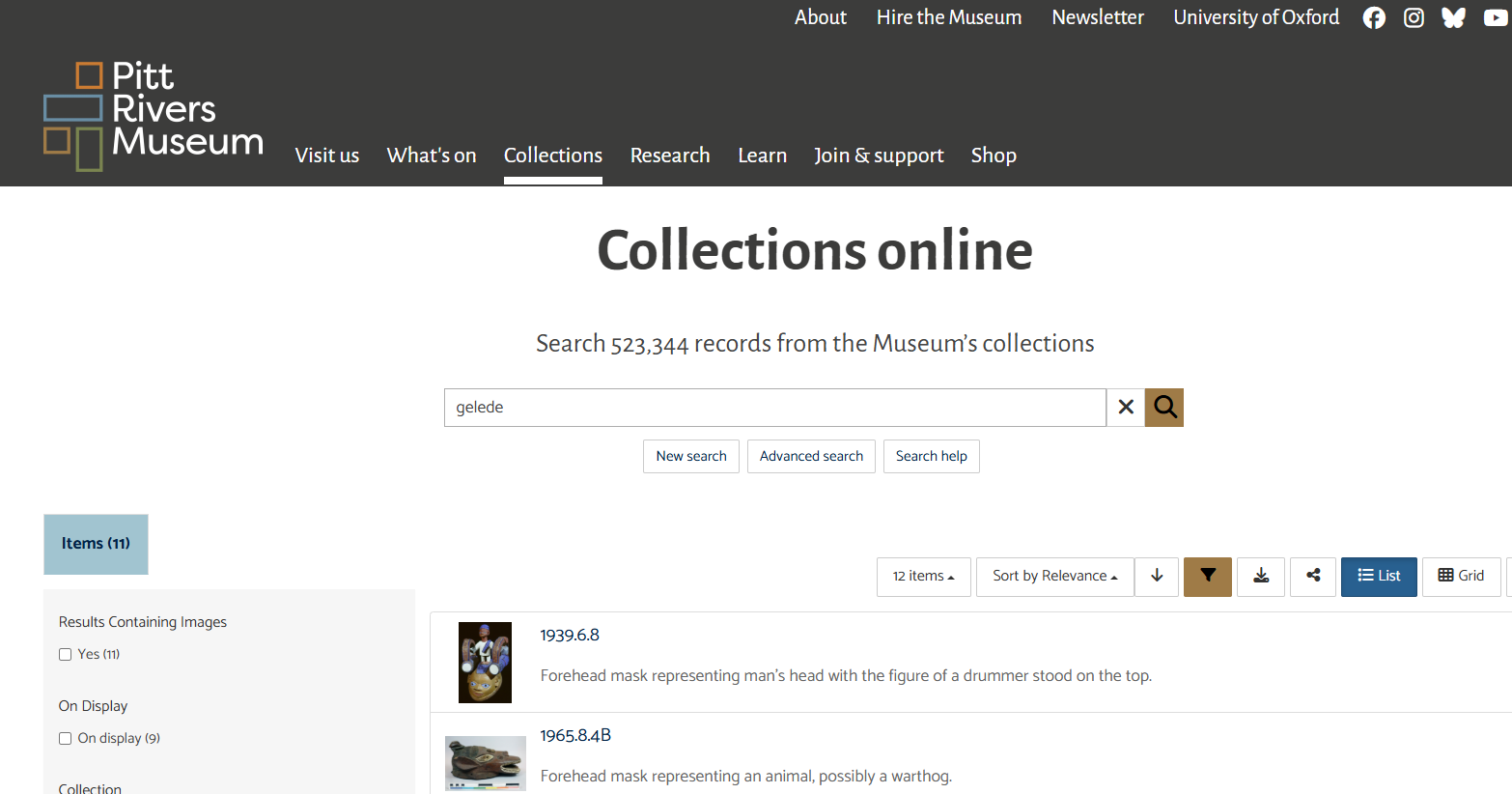Open Join & support menu
The width and height of the screenshot is (1512, 794).
click(x=879, y=156)
